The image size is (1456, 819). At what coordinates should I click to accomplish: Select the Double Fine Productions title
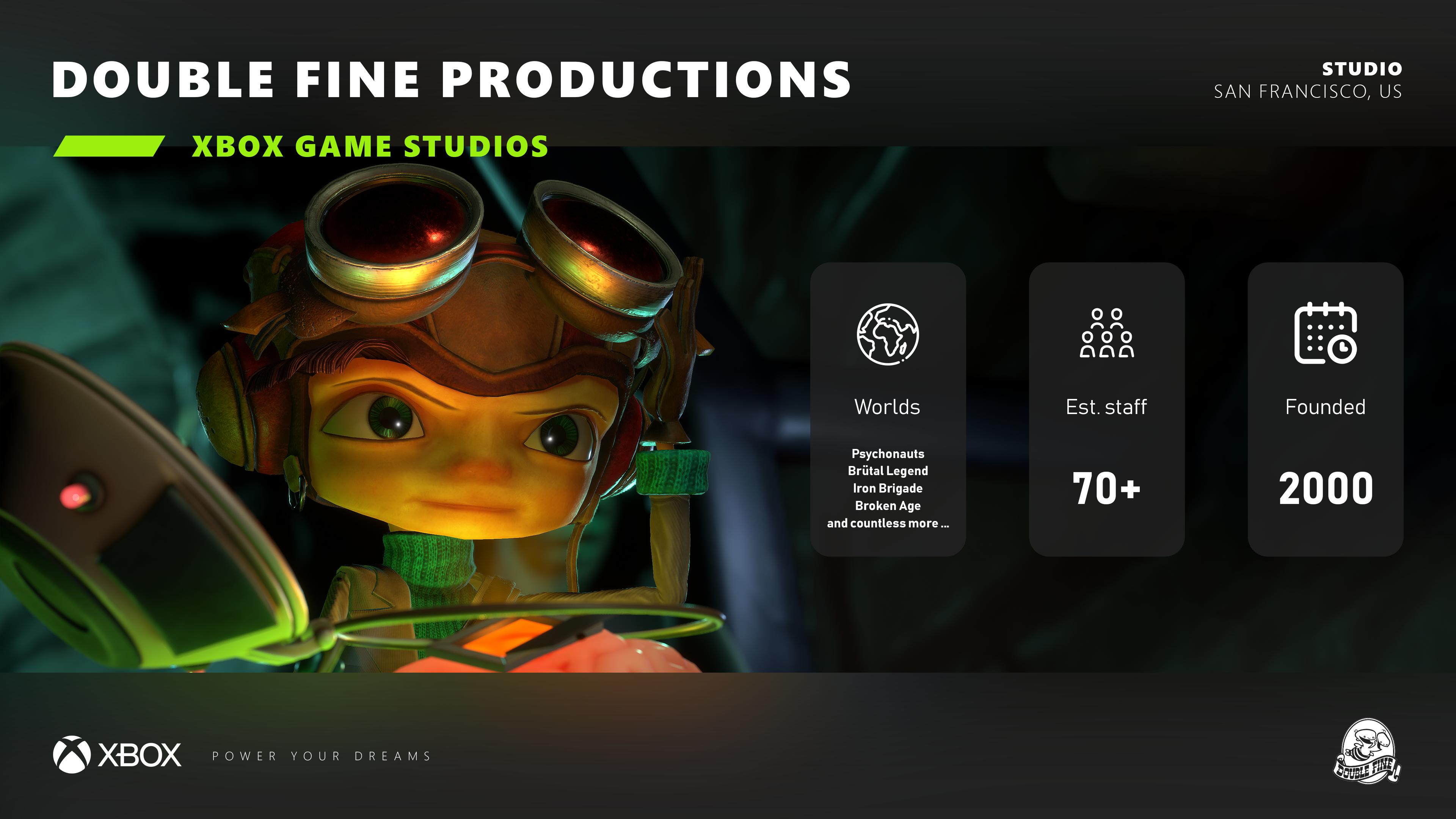point(450,80)
